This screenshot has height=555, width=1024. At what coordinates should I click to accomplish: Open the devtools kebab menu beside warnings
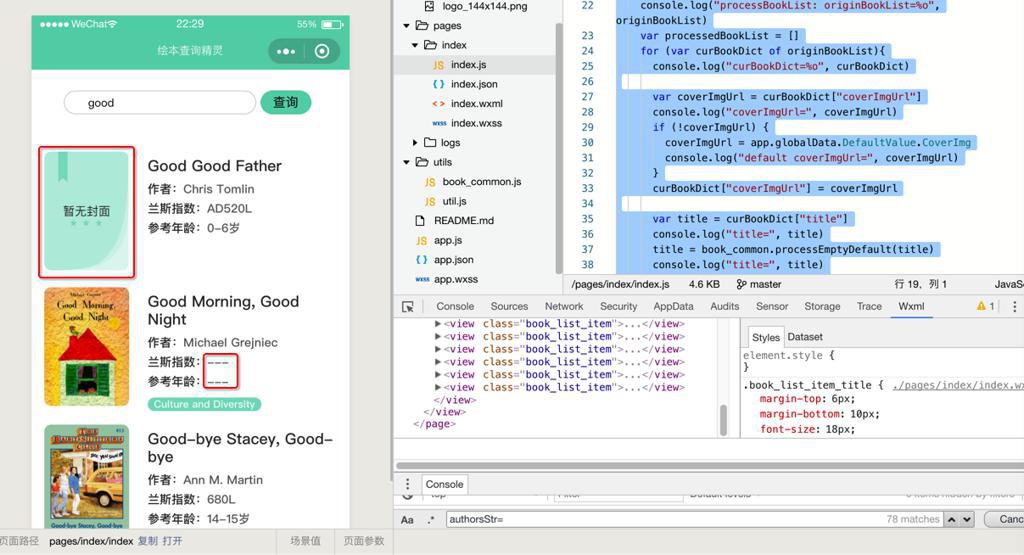click(x=1014, y=307)
